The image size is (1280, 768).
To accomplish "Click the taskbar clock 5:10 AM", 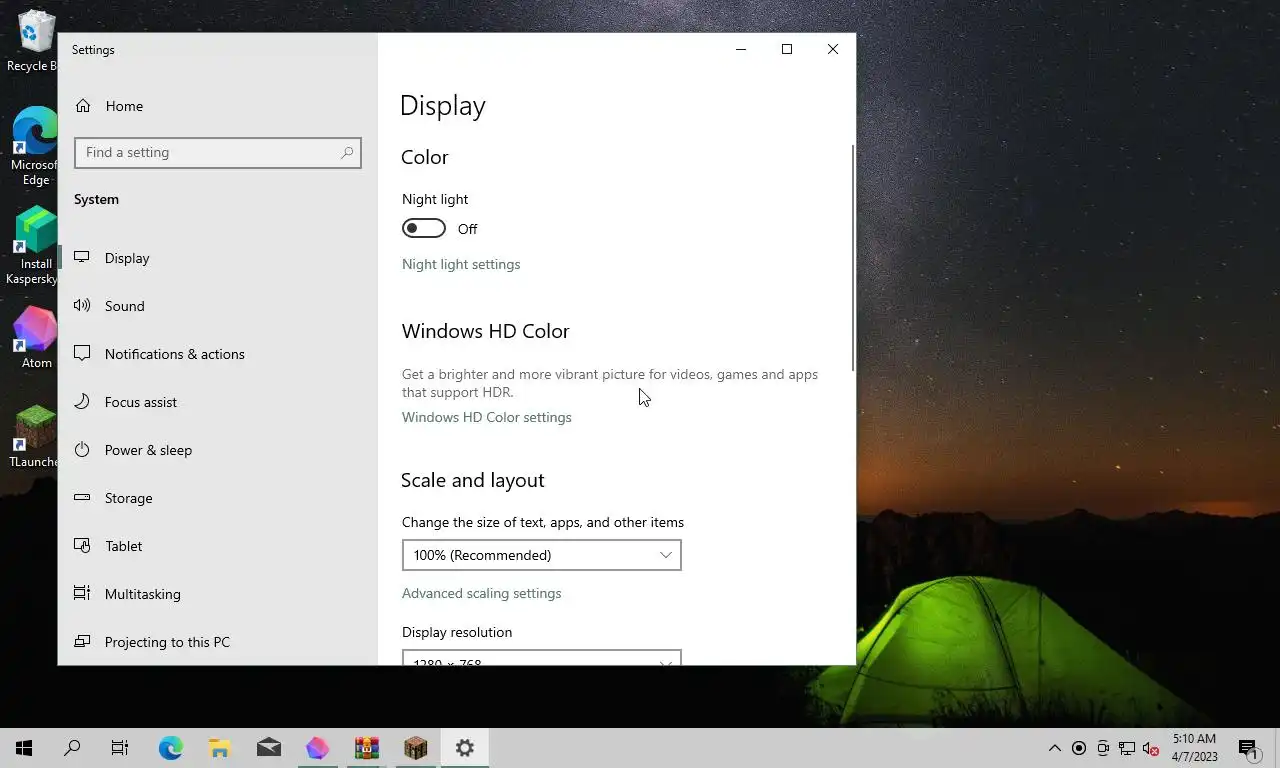I will [1195, 748].
